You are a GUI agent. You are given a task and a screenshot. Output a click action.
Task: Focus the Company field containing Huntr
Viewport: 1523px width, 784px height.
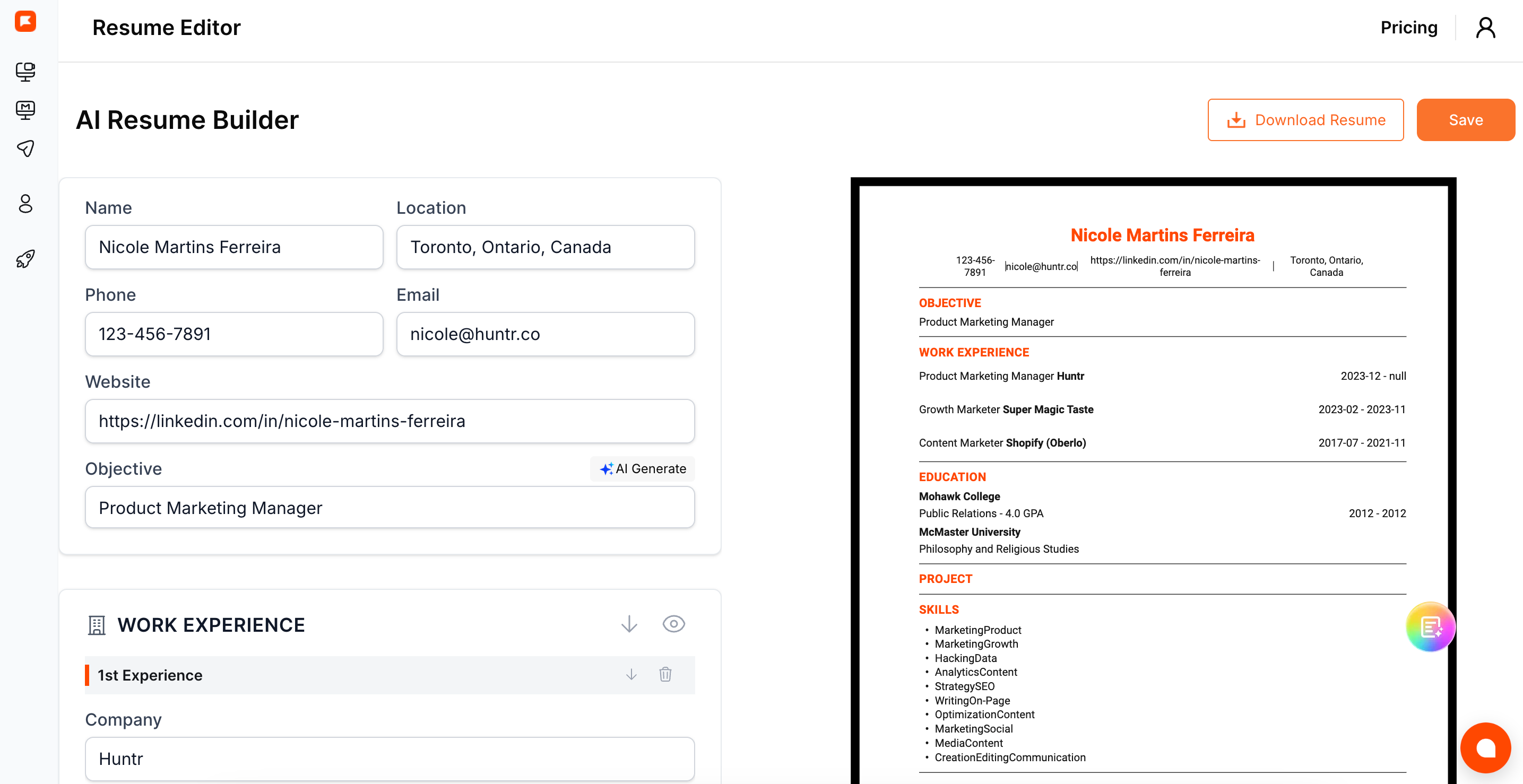pos(390,759)
